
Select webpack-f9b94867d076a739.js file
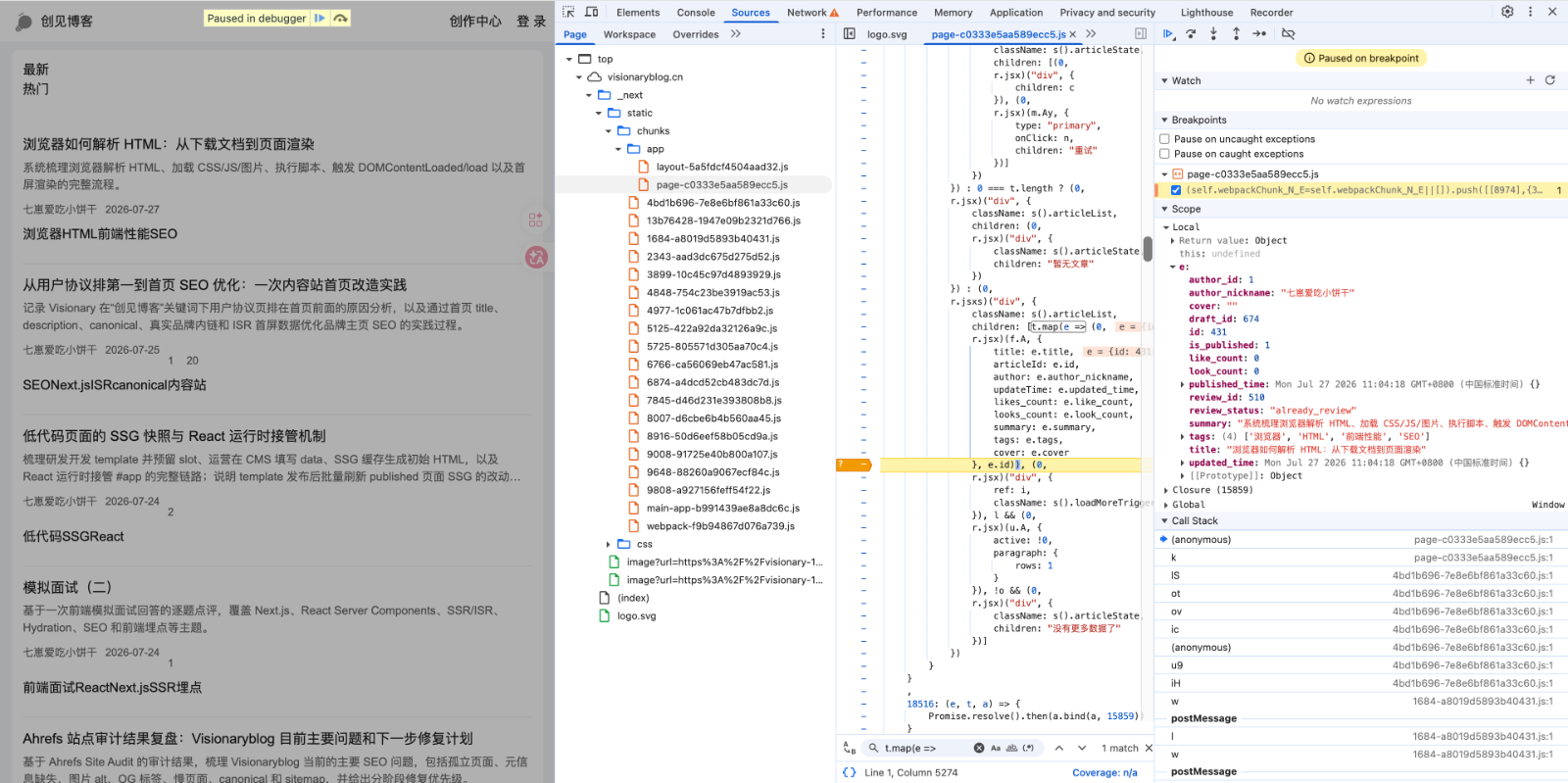720,526
